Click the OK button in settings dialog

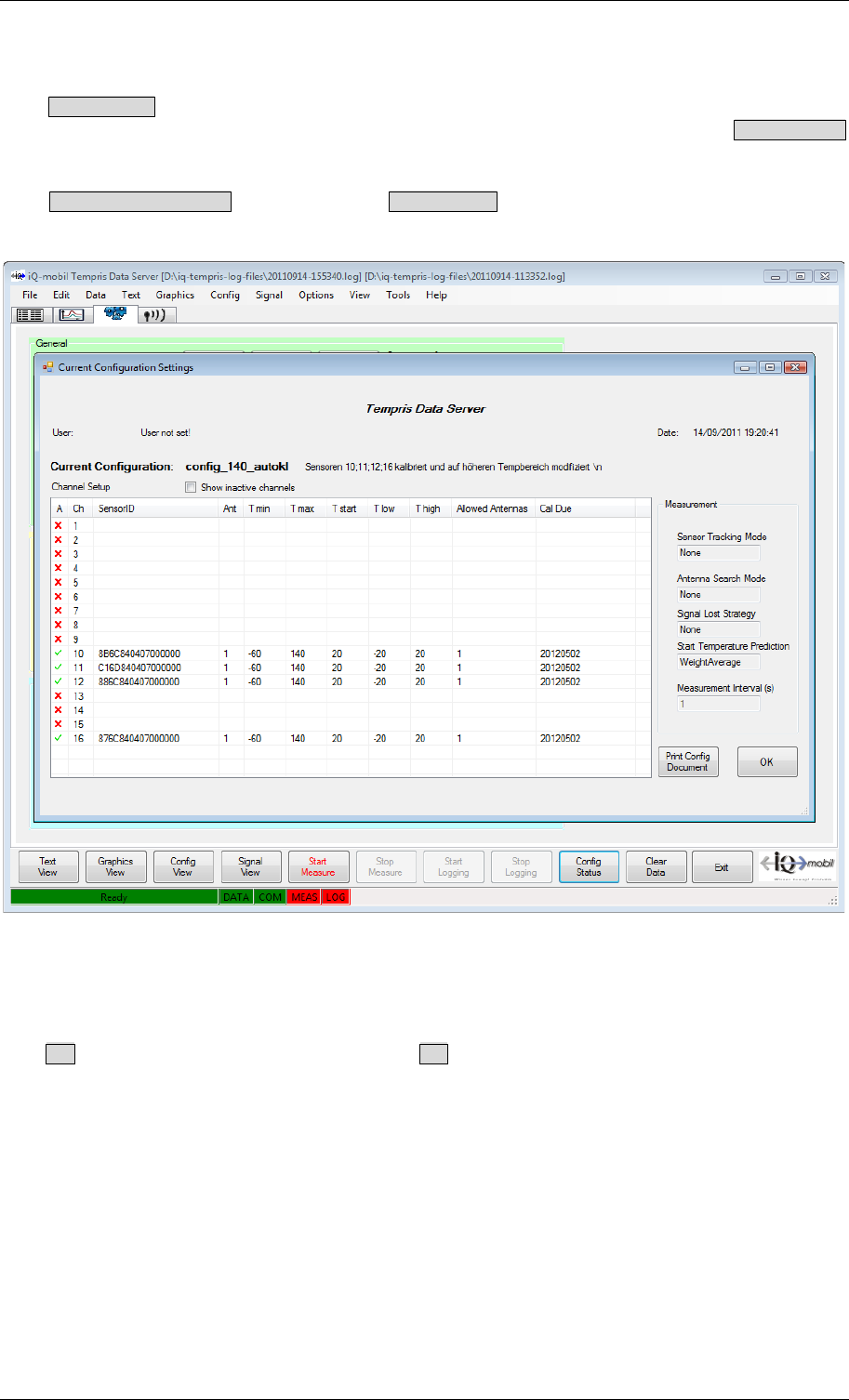click(x=767, y=761)
